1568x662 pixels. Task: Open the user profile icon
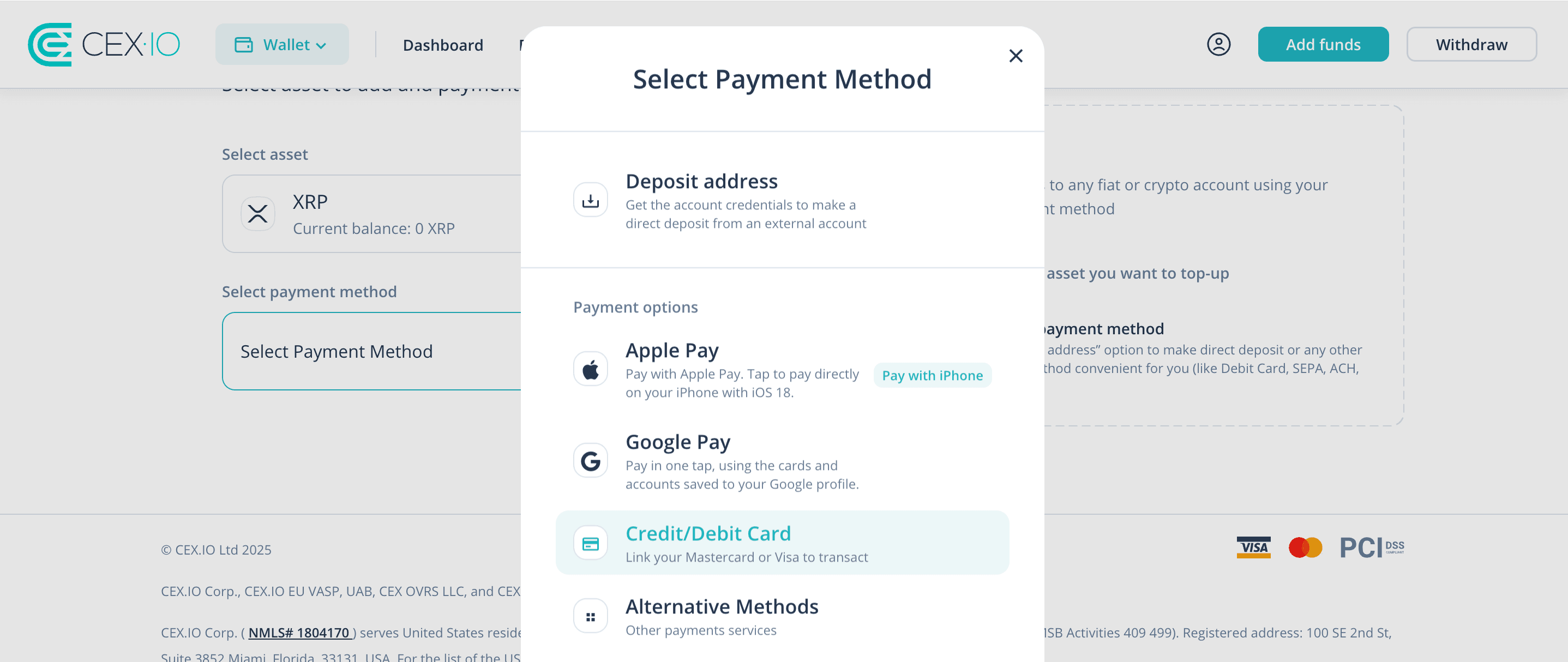pos(1218,44)
